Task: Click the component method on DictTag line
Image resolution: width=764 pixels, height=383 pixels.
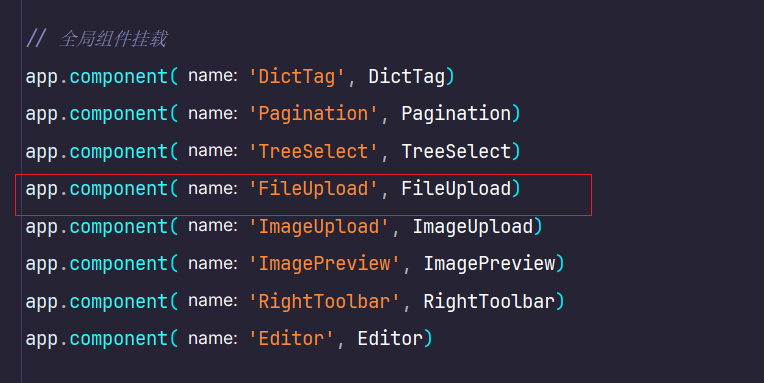Action: 118,77
